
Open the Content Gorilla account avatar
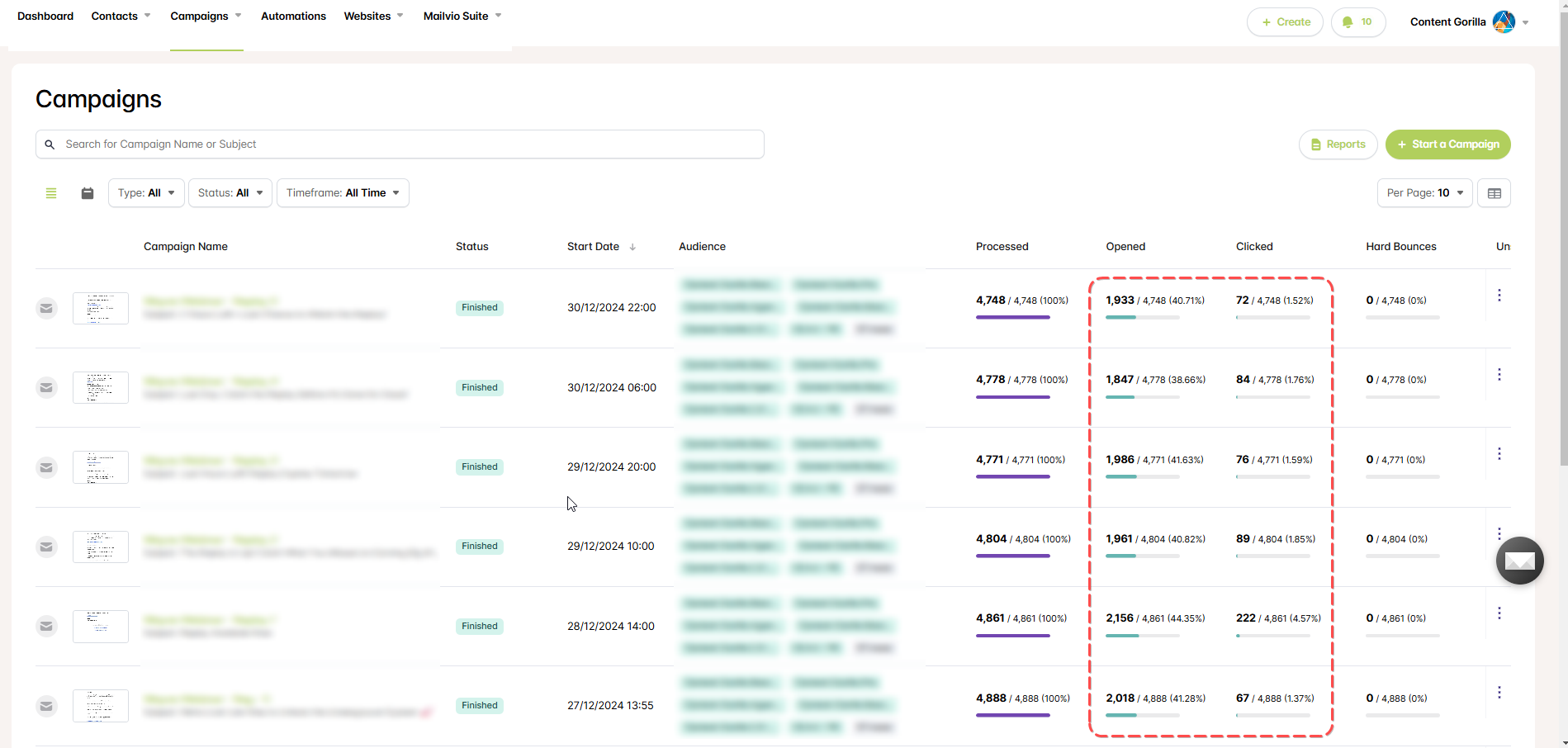click(1504, 22)
